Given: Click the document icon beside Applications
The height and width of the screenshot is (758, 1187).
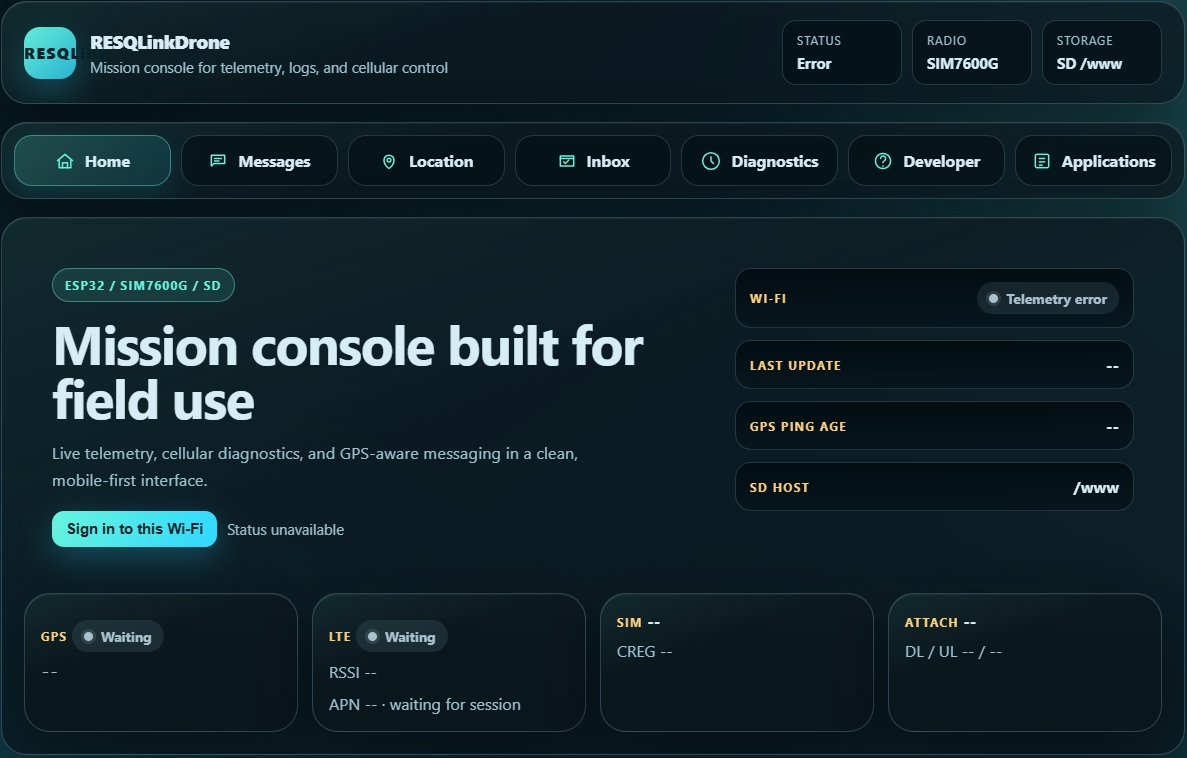Looking at the screenshot, I should pos(1042,161).
